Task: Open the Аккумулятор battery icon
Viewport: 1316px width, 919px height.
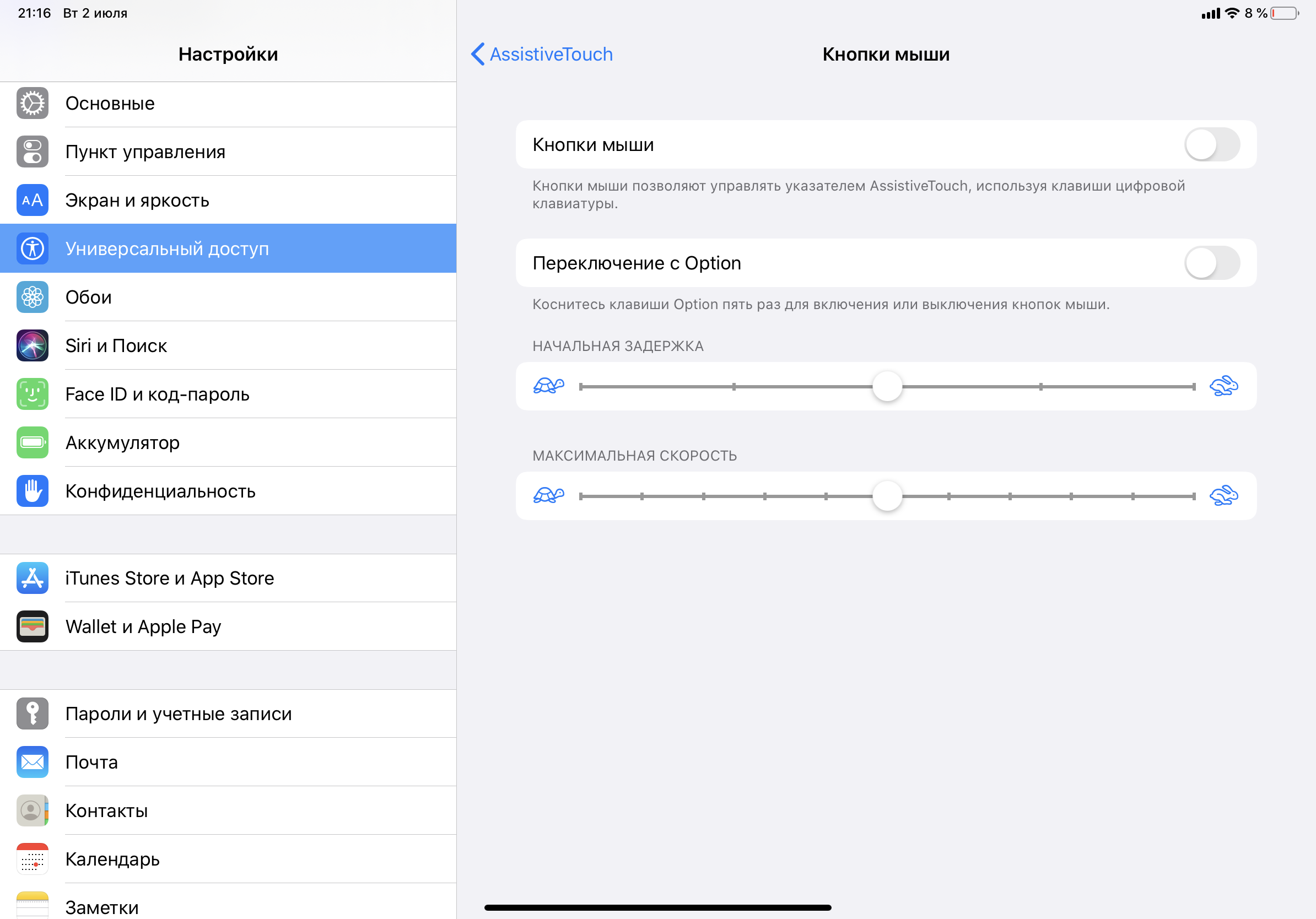Action: click(x=32, y=442)
